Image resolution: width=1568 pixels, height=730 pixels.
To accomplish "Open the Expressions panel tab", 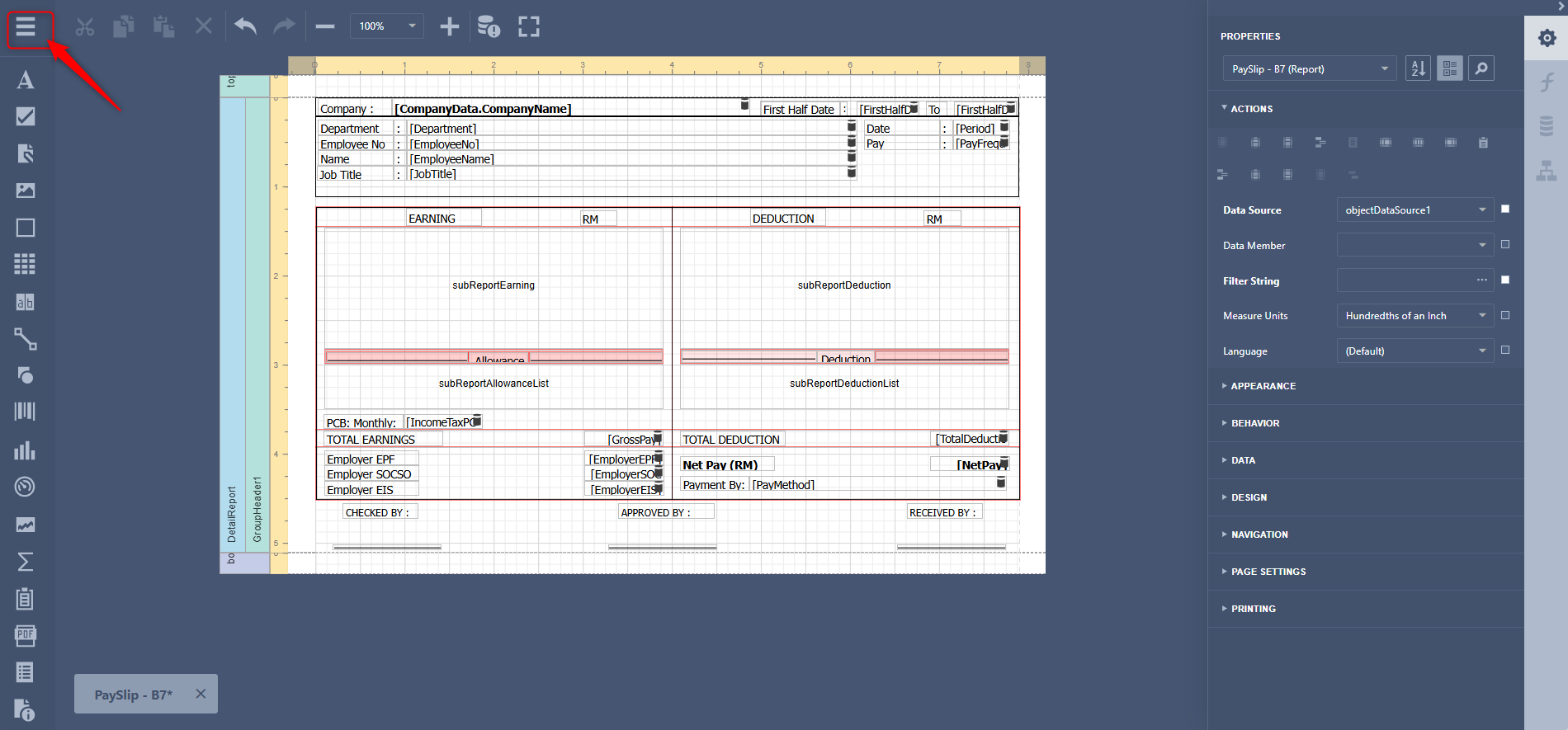I will point(1547,82).
